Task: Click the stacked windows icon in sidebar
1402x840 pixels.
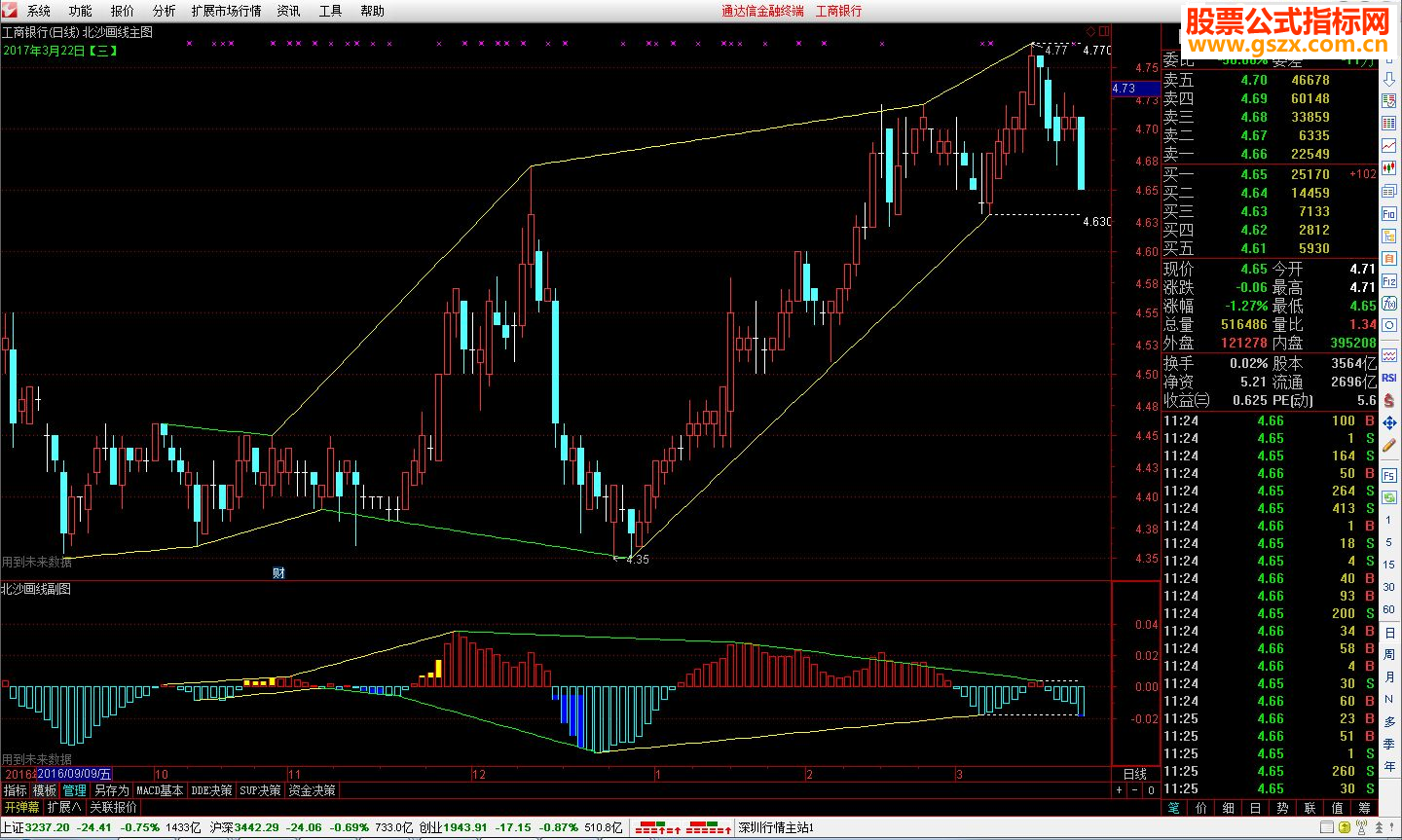Action: [1389, 191]
